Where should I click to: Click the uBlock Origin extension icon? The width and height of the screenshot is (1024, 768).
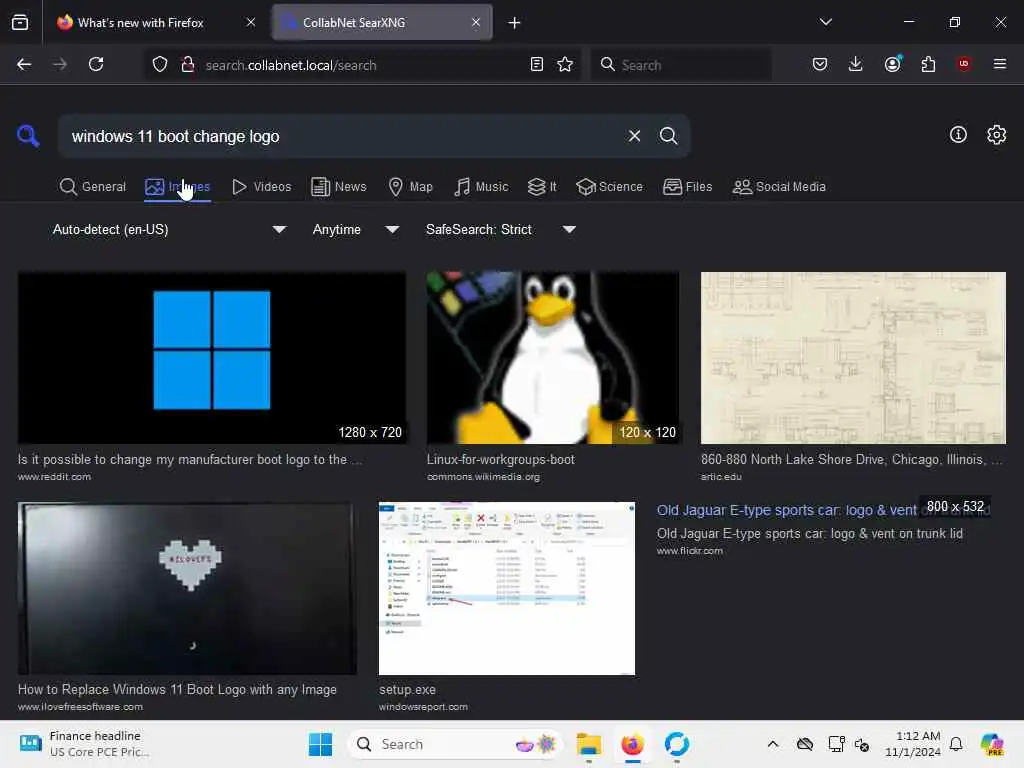964,63
